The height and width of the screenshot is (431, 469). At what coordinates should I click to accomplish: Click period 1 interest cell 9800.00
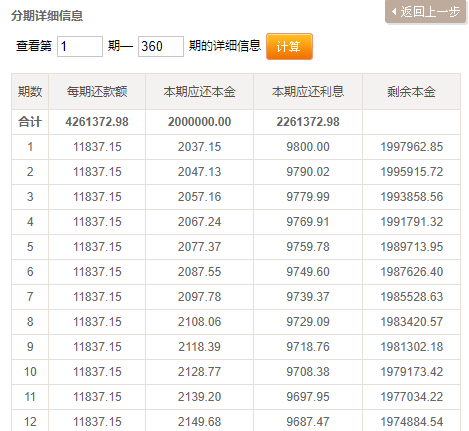(x=308, y=147)
